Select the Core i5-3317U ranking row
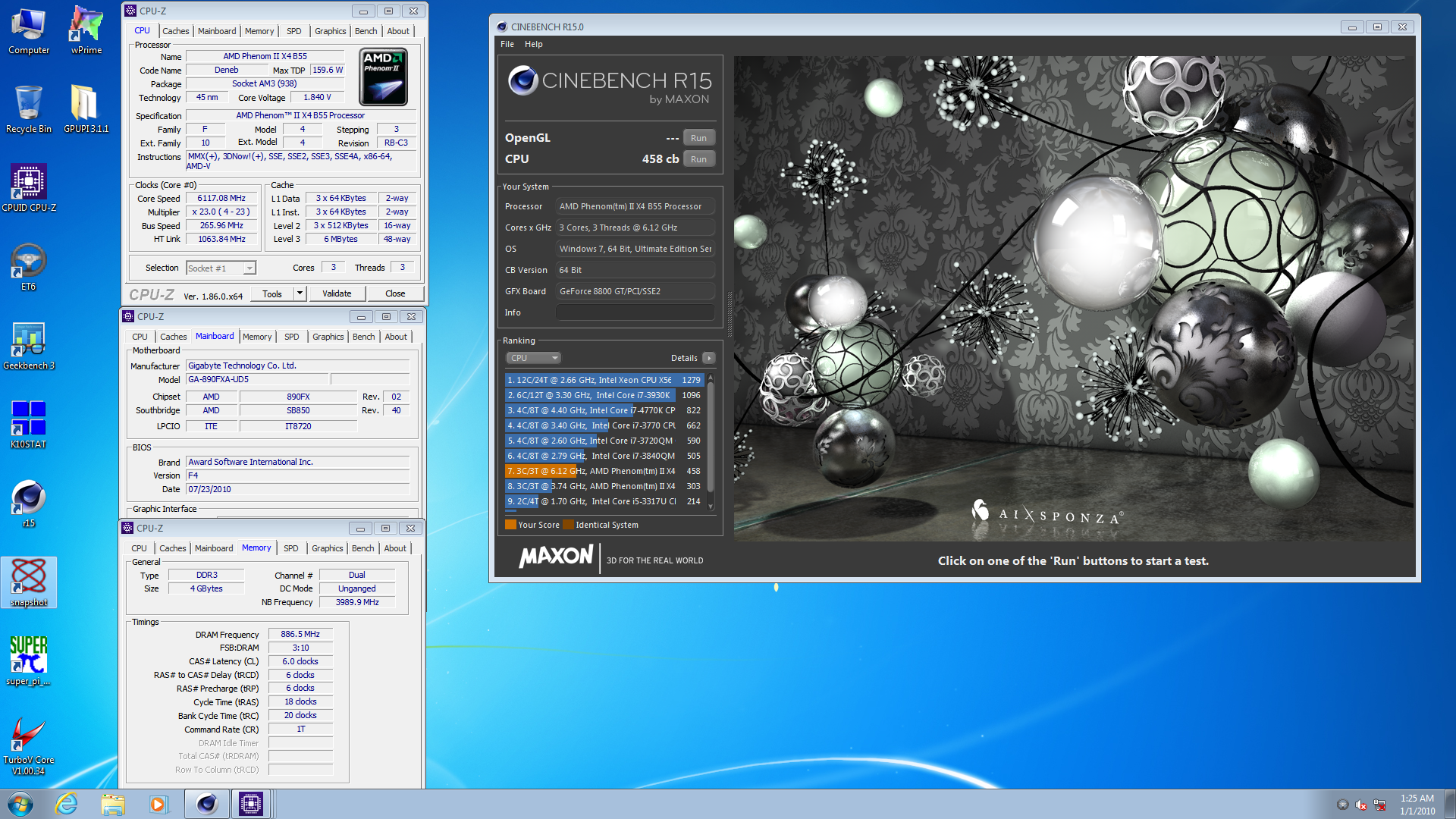The height and width of the screenshot is (819, 1456). pyautogui.click(x=604, y=501)
